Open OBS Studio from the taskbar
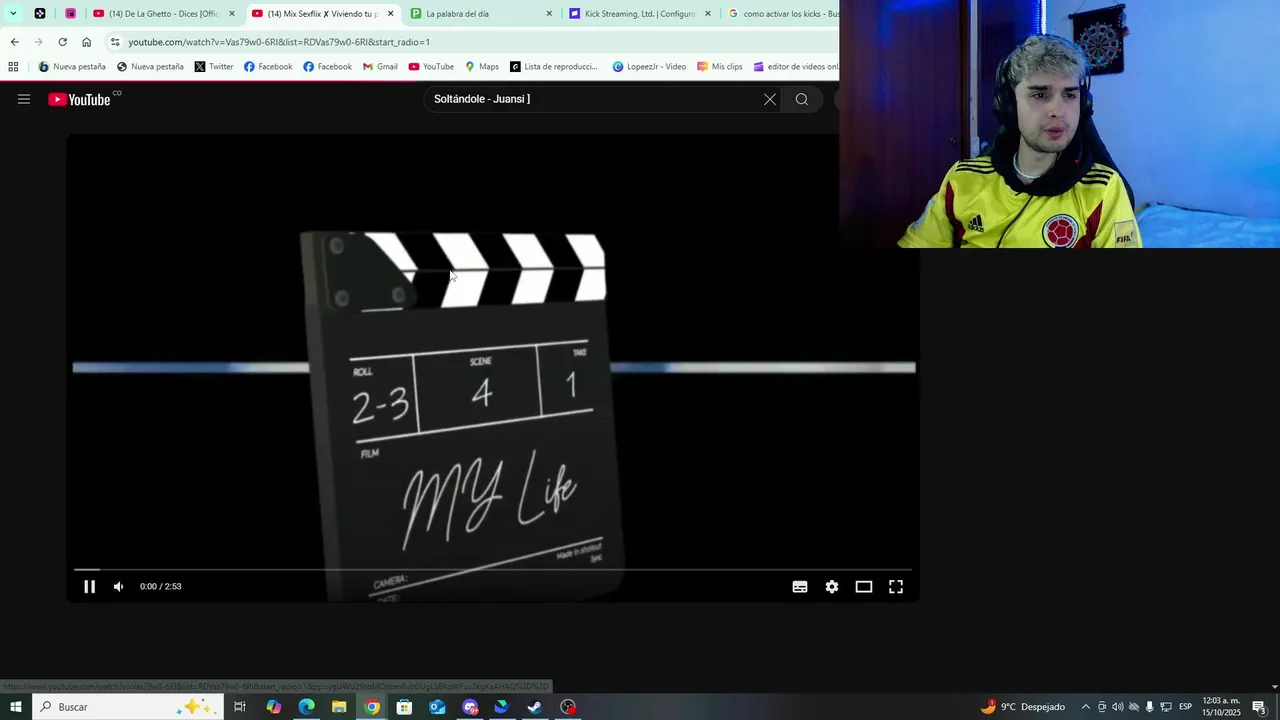 coord(568,707)
